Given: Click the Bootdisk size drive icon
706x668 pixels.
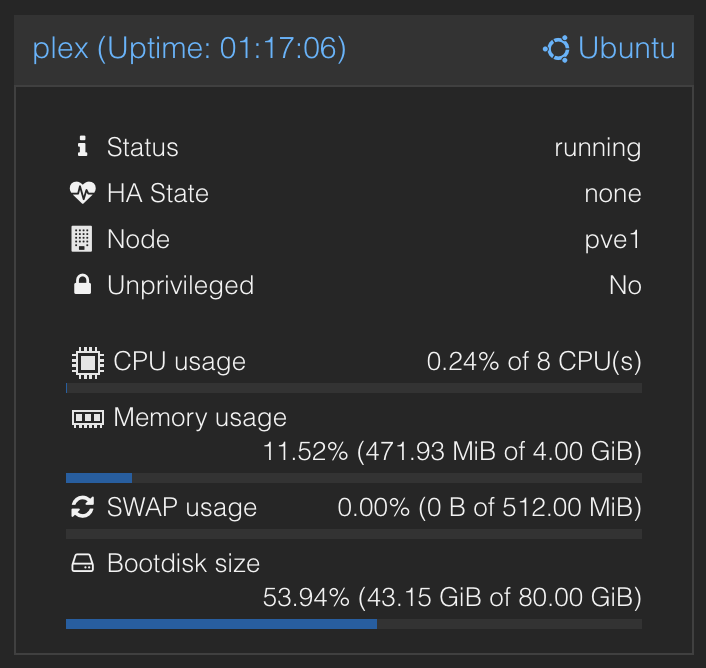Looking at the screenshot, I should pos(83,564).
